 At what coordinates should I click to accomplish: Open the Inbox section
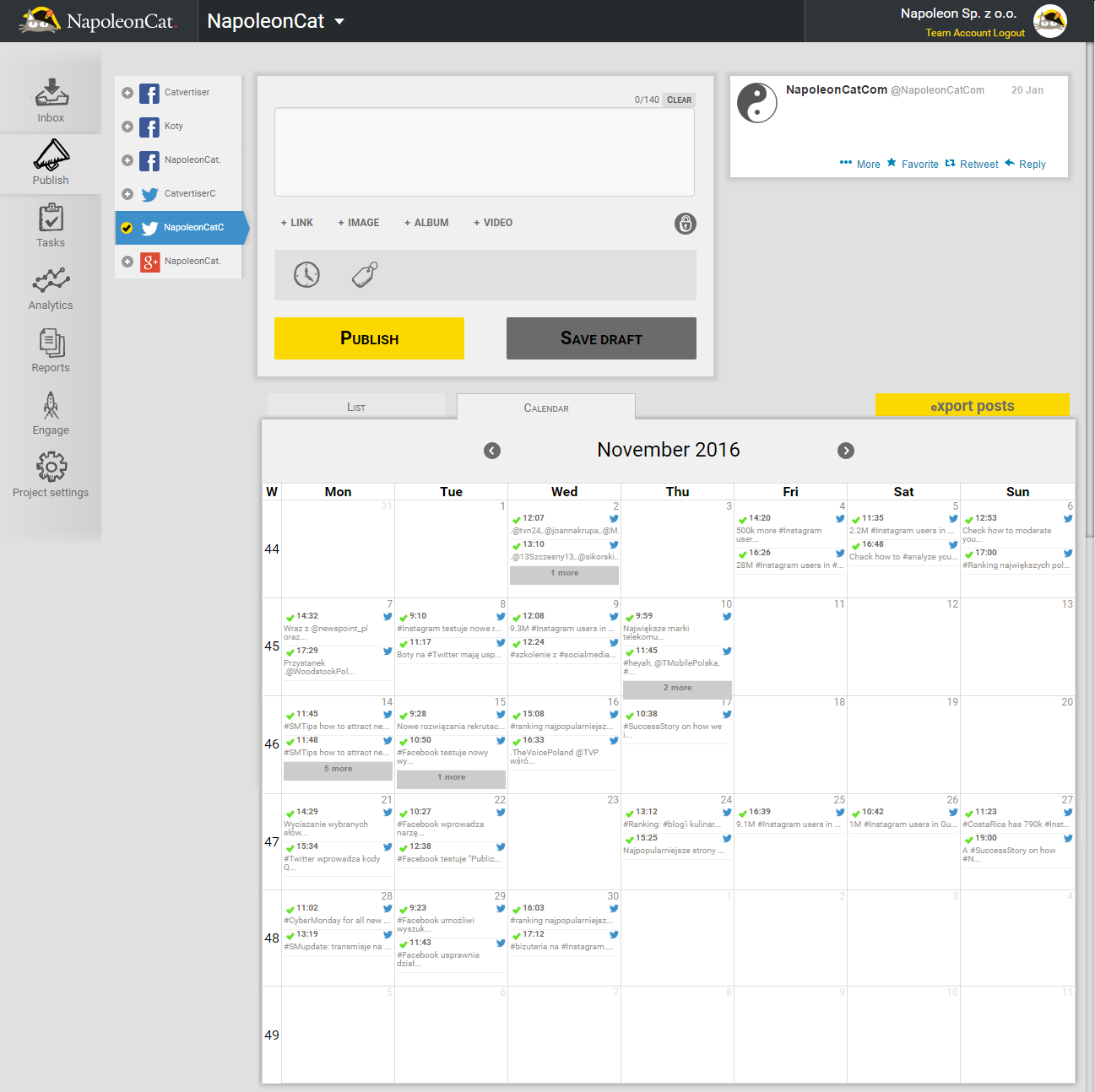point(51,101)
